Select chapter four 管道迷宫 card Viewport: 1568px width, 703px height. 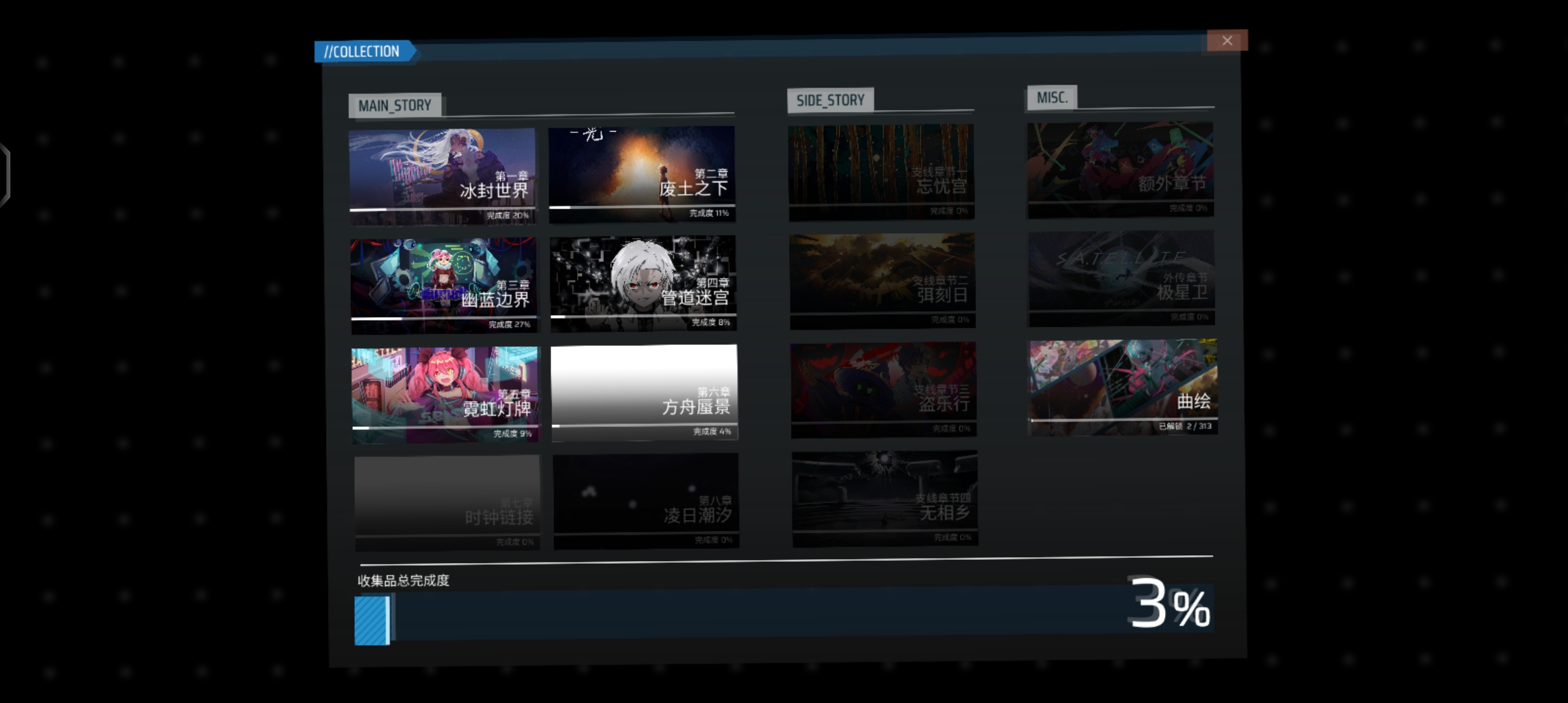pyautogui.click(x=643, y=283)
